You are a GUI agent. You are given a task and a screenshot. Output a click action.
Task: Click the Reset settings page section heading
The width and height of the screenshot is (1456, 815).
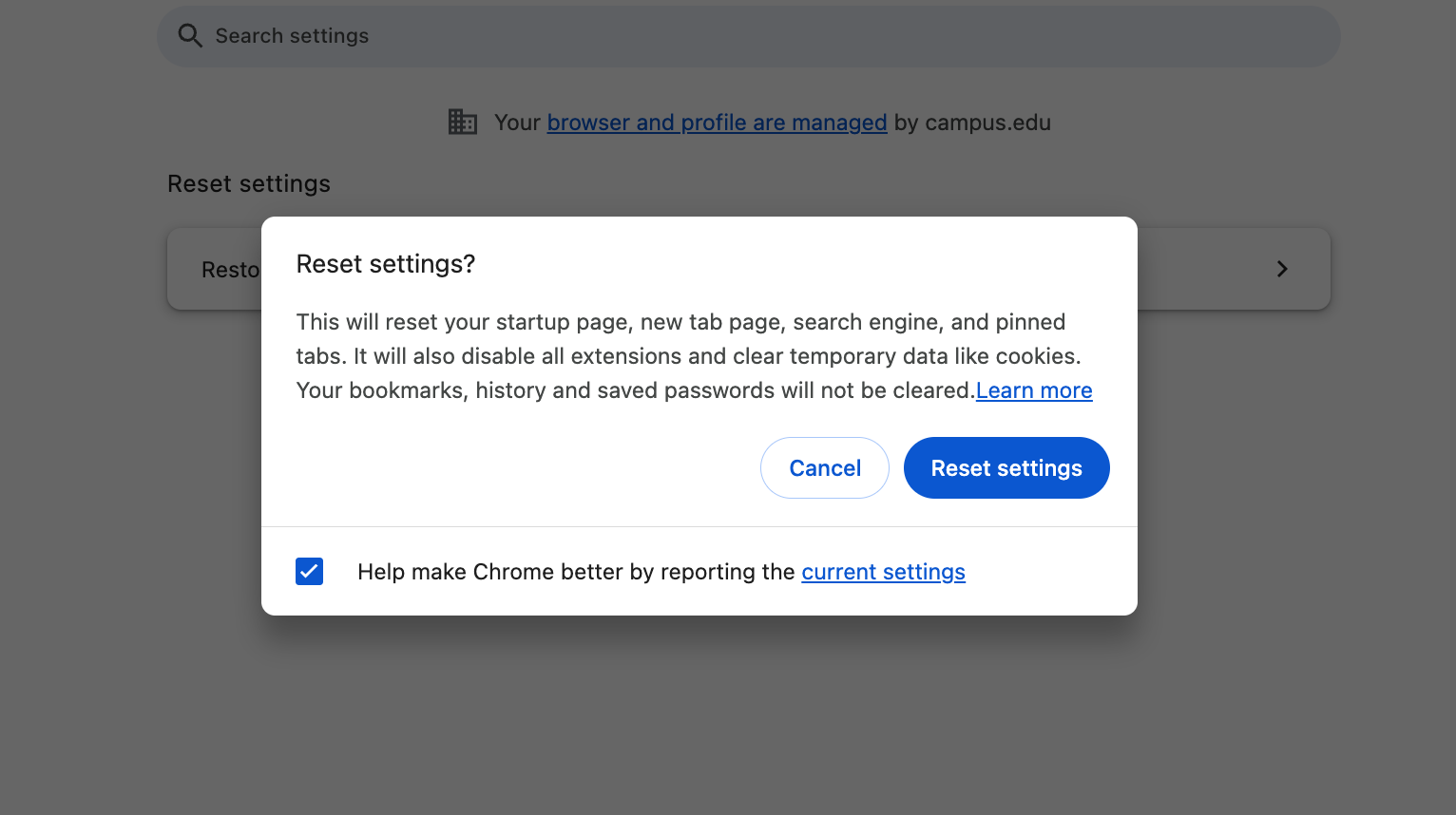coord(249,183)
